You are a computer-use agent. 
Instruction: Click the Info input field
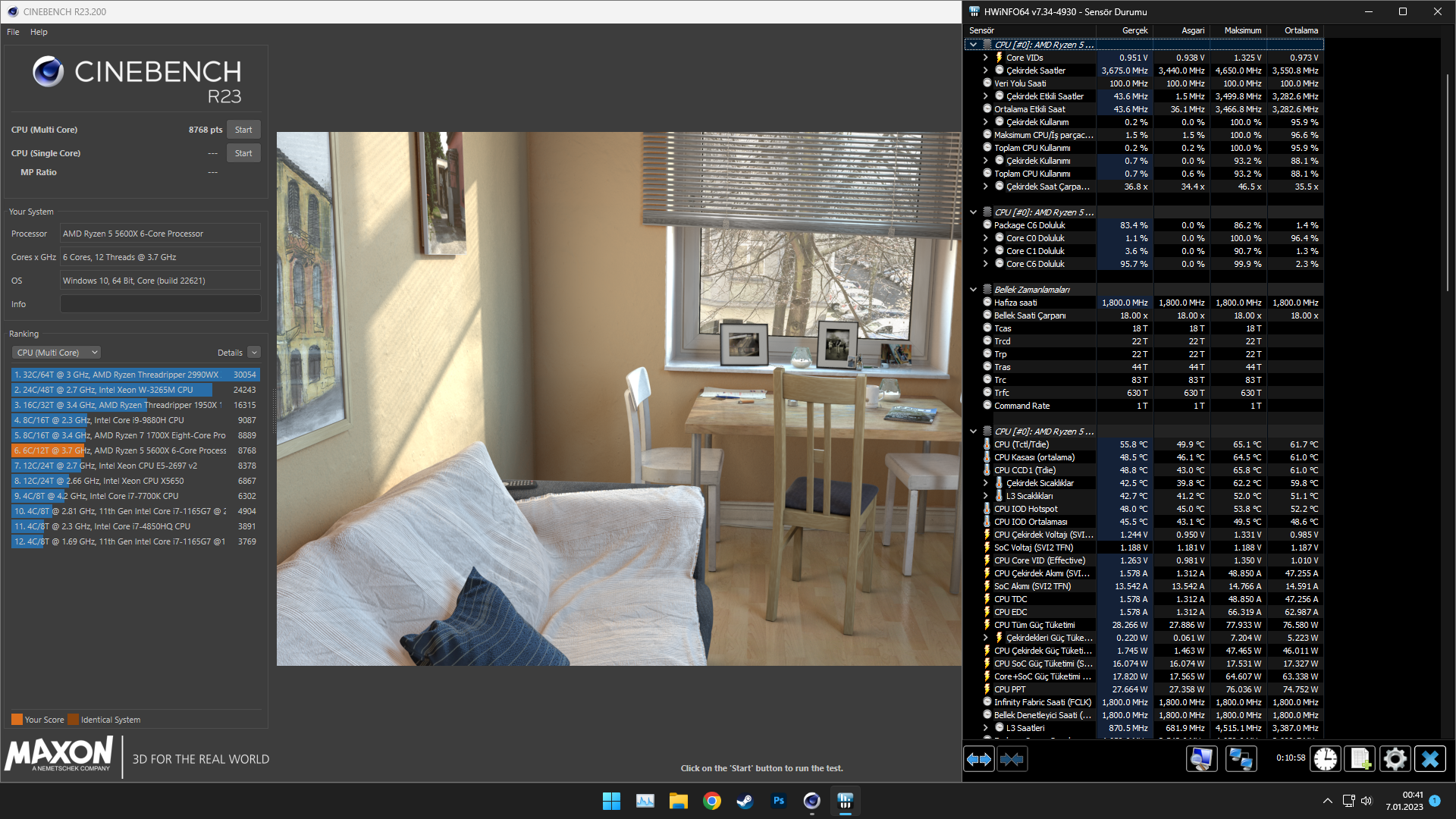(160, 304)
